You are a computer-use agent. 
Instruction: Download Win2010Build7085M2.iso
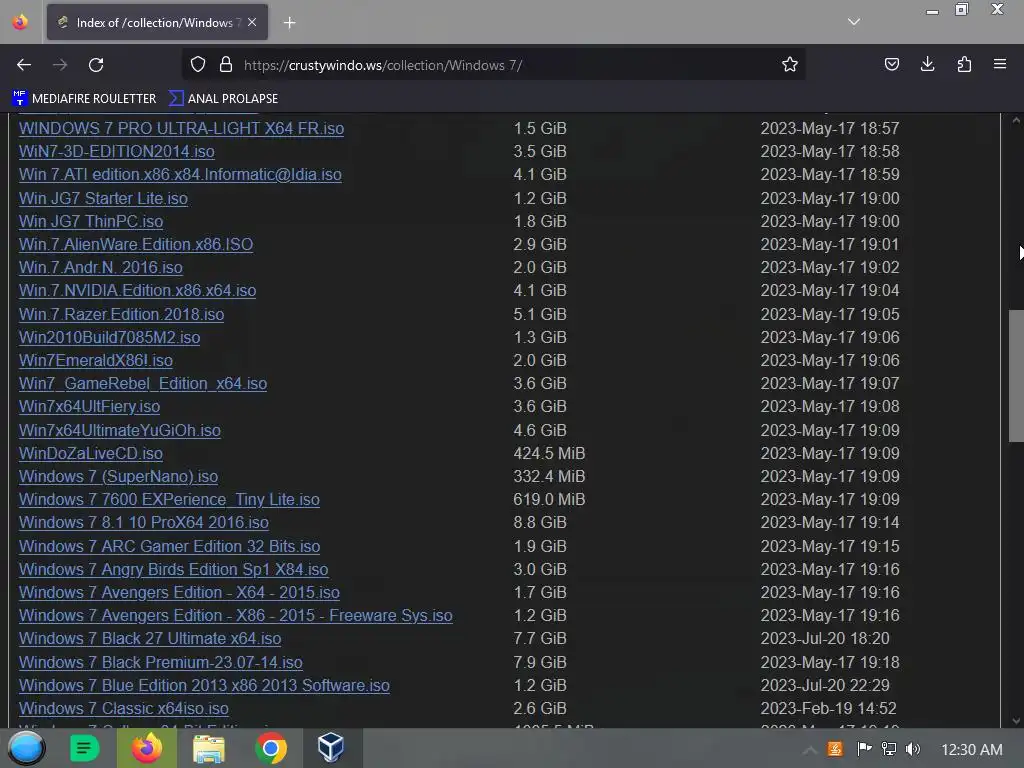click(x=110, y=337)
